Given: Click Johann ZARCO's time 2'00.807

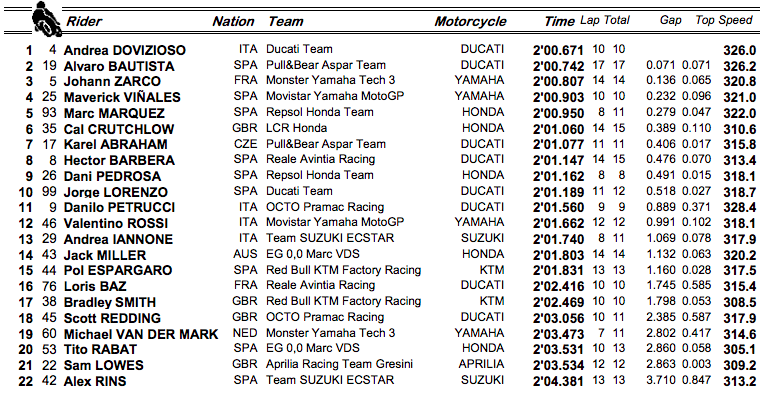Looking at the screenshot, I should click(558, 81).
